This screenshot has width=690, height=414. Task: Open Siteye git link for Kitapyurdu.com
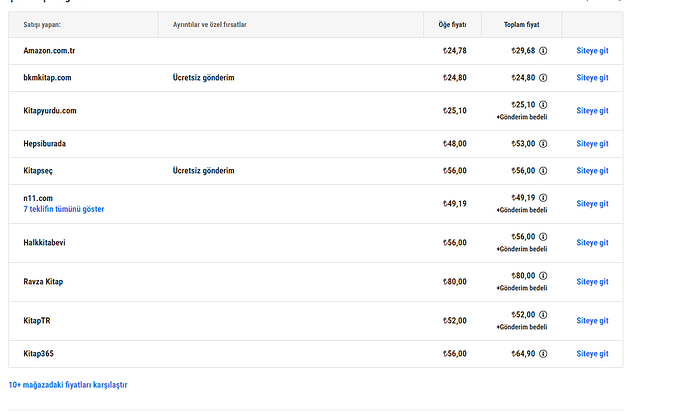coord(592,111)
